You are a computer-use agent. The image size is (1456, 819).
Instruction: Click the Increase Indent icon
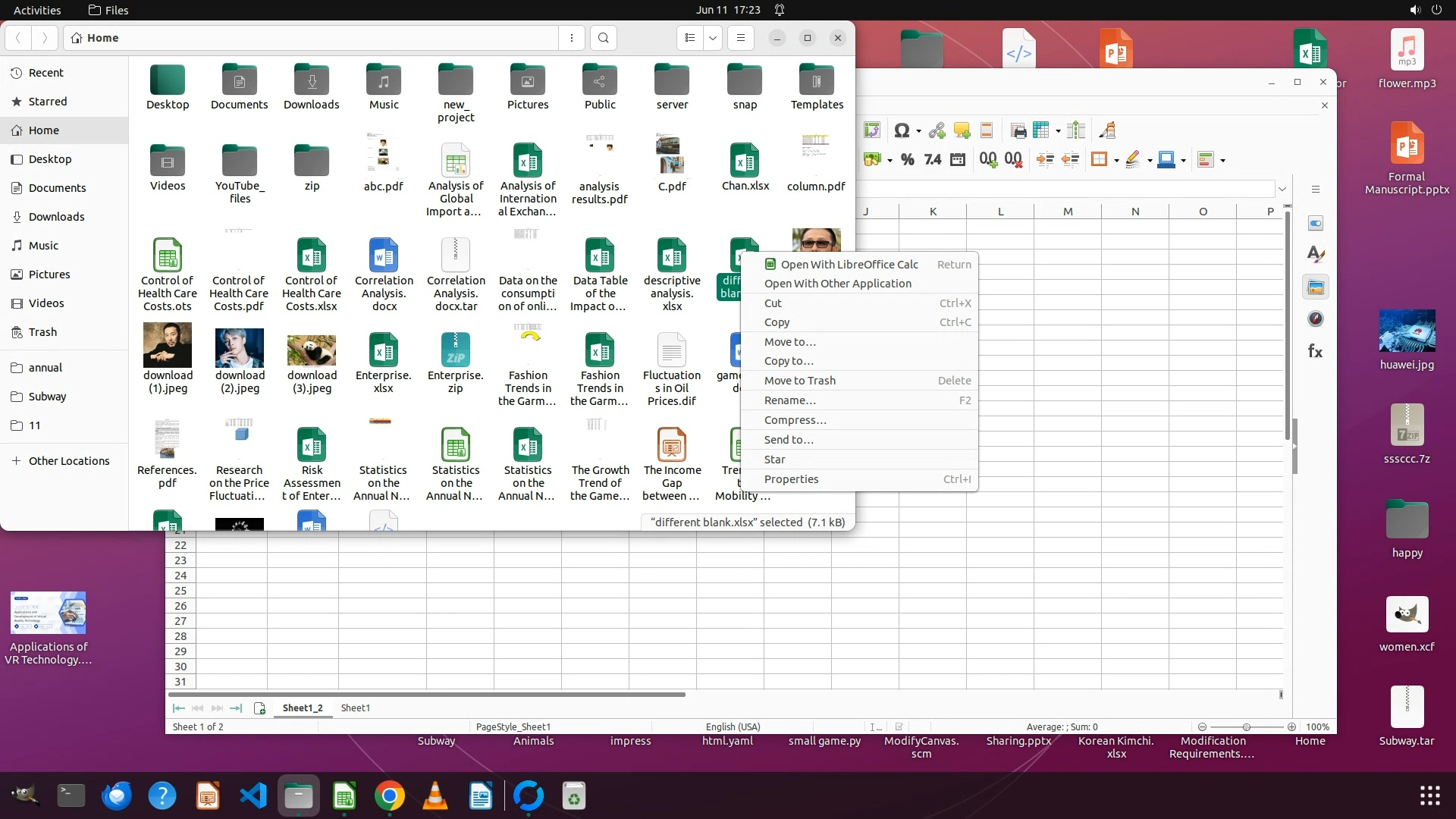point(1044,159)
